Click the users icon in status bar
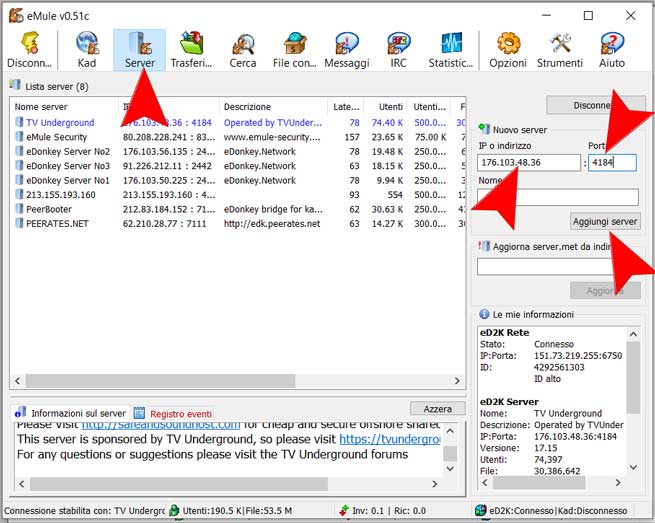Screen dimensions: 655x523 (174, 510)
